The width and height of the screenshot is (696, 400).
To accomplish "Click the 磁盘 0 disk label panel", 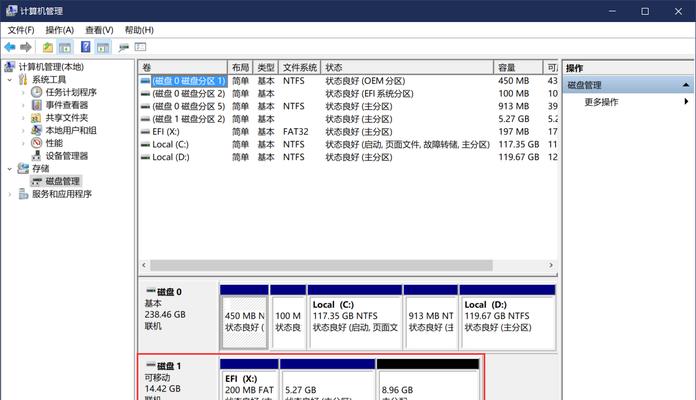I will 179,317.
